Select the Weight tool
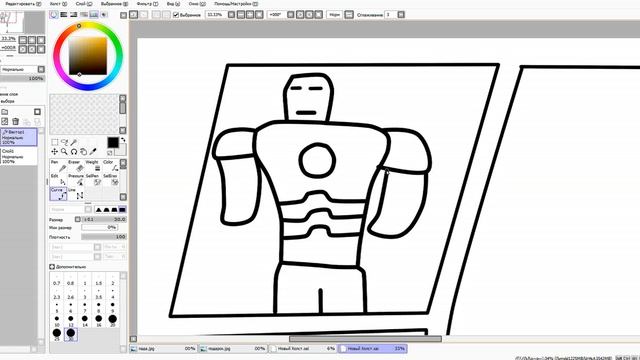The height and width of the screenshot is (360, 640). (93, 166)
